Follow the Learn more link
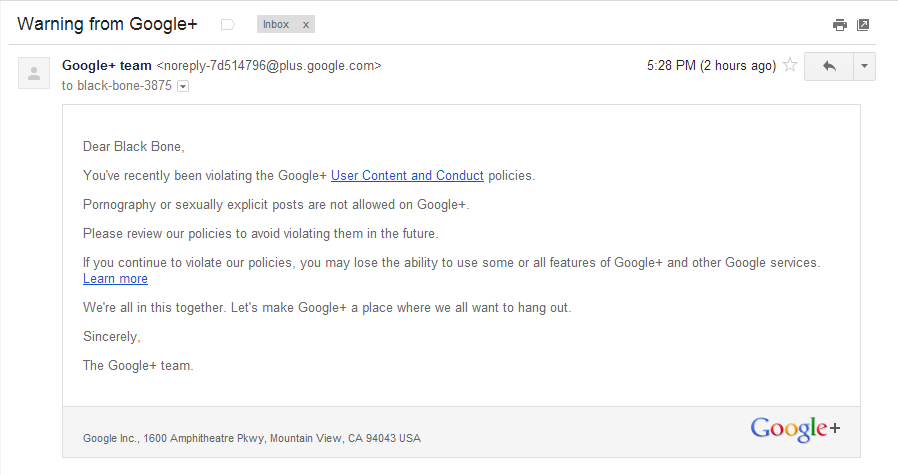Viewport: 898px width, 475px height. click(x=115, y=278)
